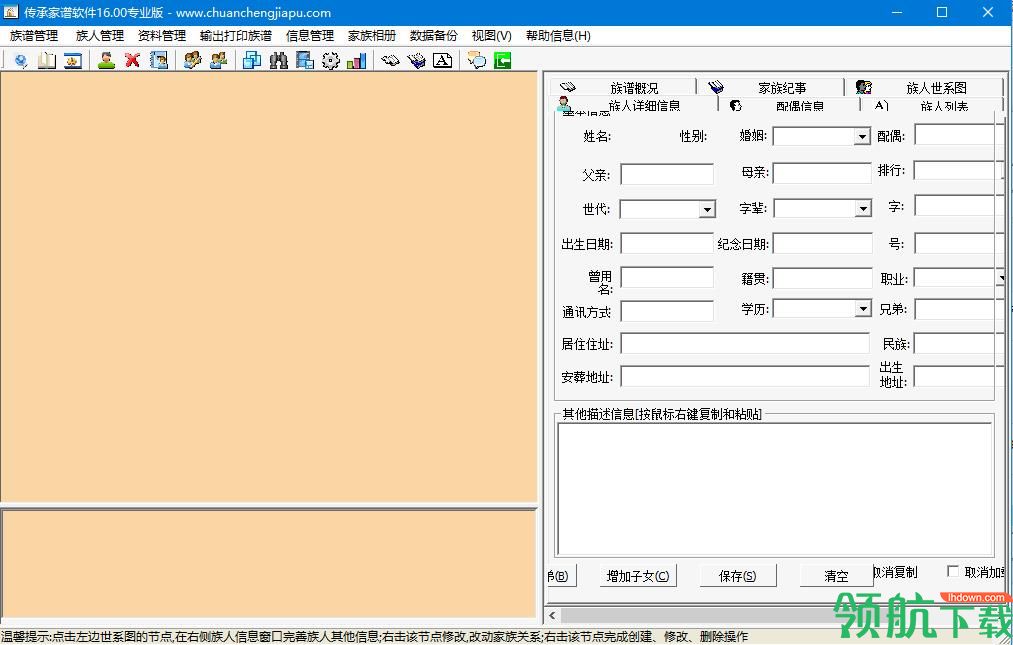Click the add person toolbar icon
The image size is (1013, 645).
107,61
